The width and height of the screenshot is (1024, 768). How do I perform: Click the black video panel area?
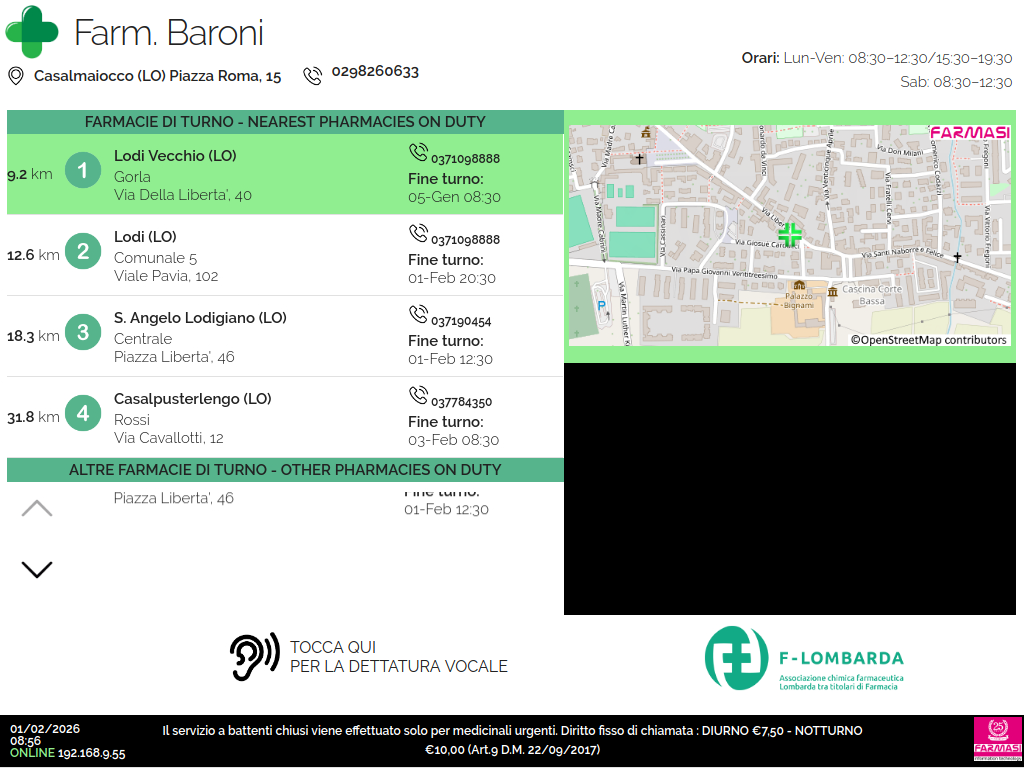[790, 490]
